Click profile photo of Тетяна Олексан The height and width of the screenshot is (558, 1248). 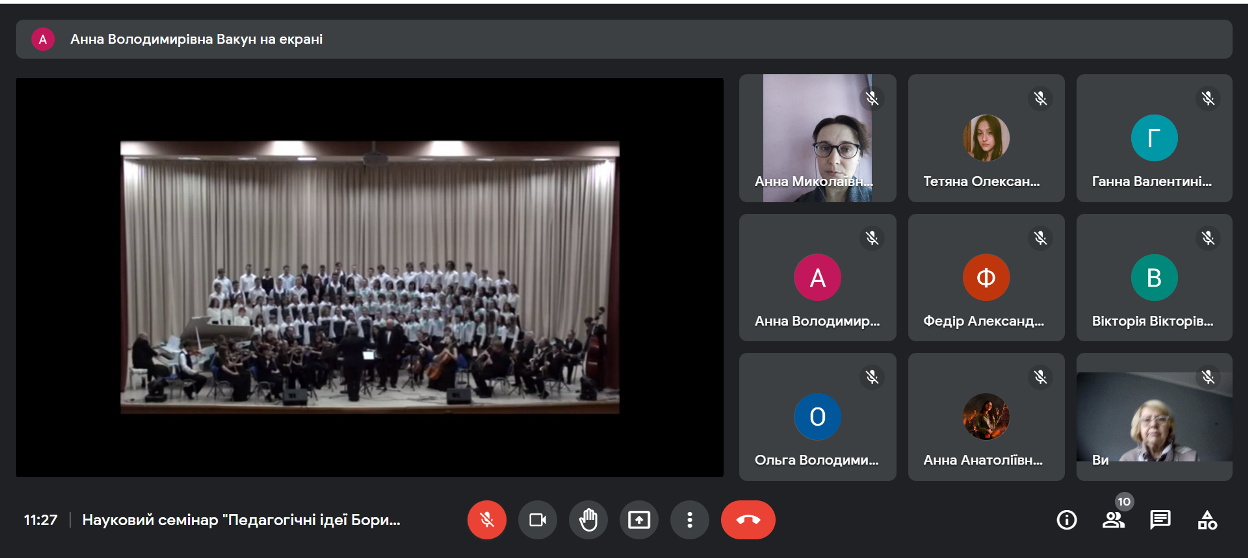click(986, 138)
